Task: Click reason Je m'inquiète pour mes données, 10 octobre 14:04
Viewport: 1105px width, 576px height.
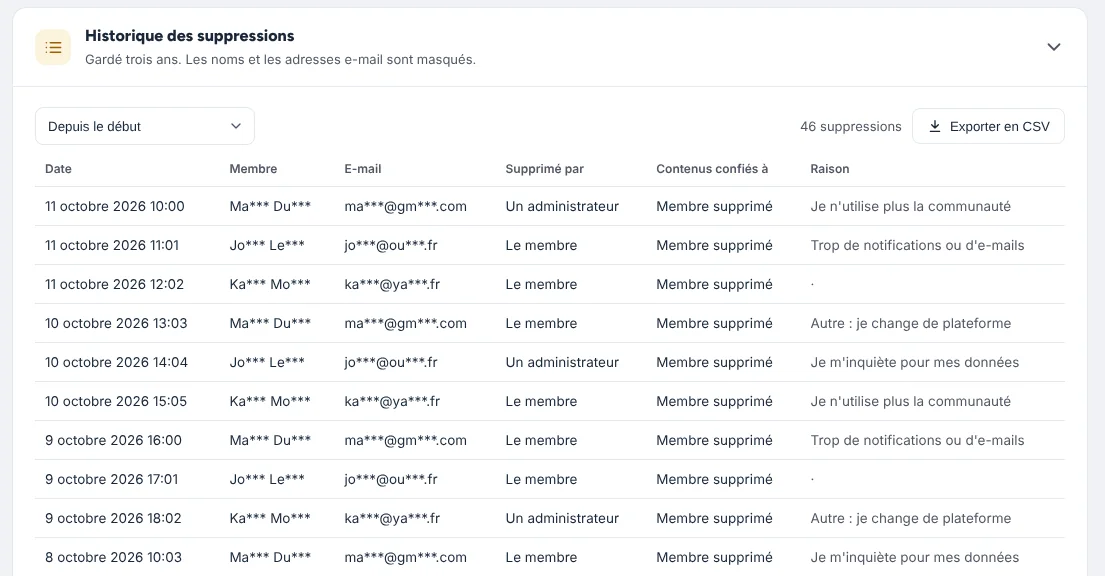Action: 915,362
